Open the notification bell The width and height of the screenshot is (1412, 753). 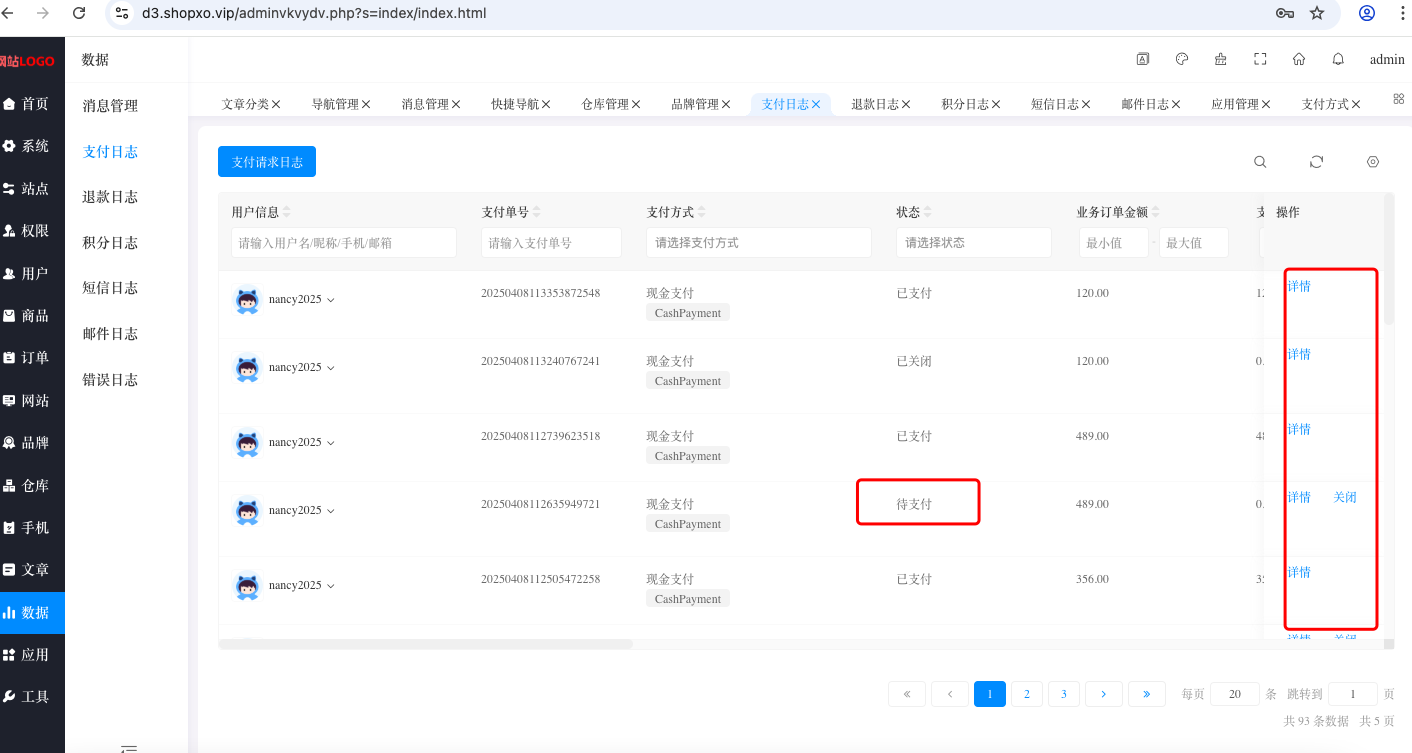1338,59
